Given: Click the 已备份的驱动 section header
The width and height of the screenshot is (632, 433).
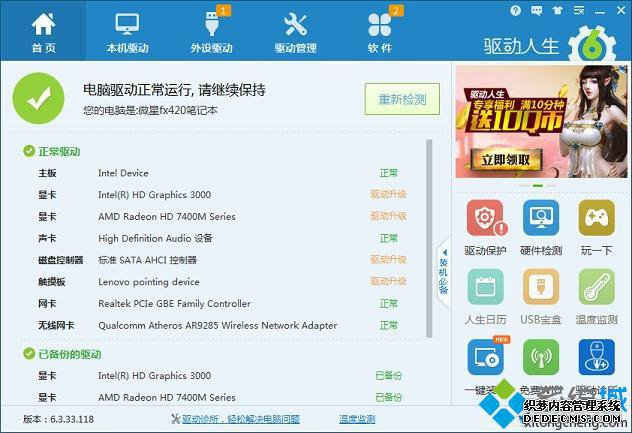Looking at the screenshot, I should 62,354.
